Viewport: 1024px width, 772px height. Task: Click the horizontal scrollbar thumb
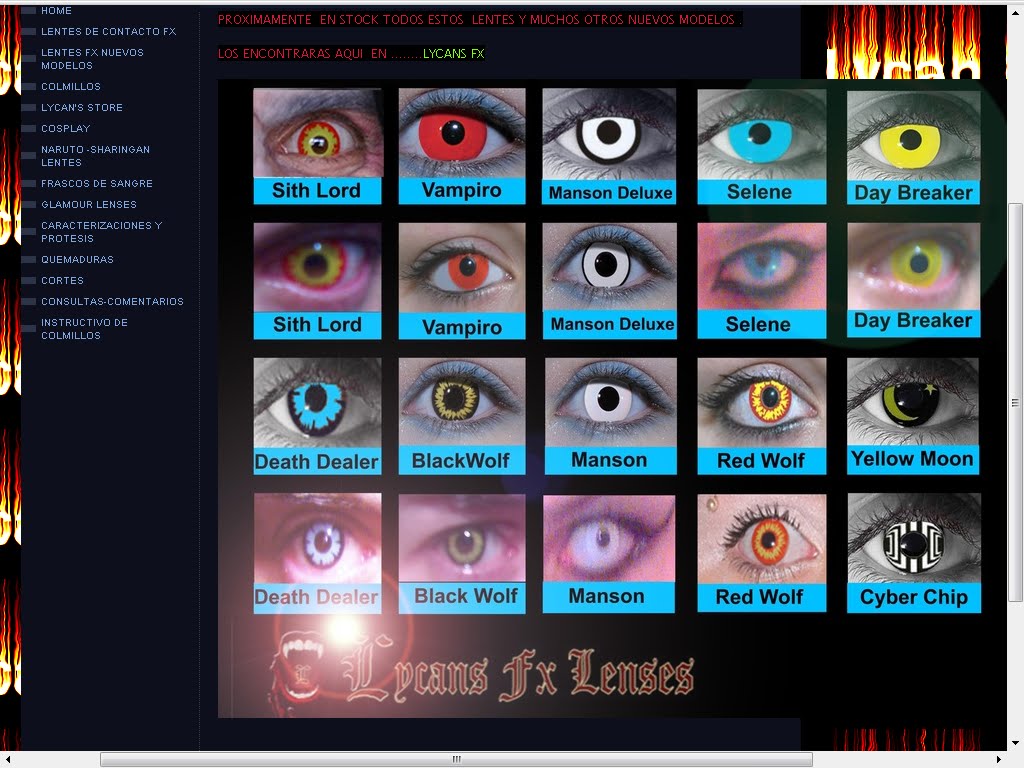pos(456,759)
